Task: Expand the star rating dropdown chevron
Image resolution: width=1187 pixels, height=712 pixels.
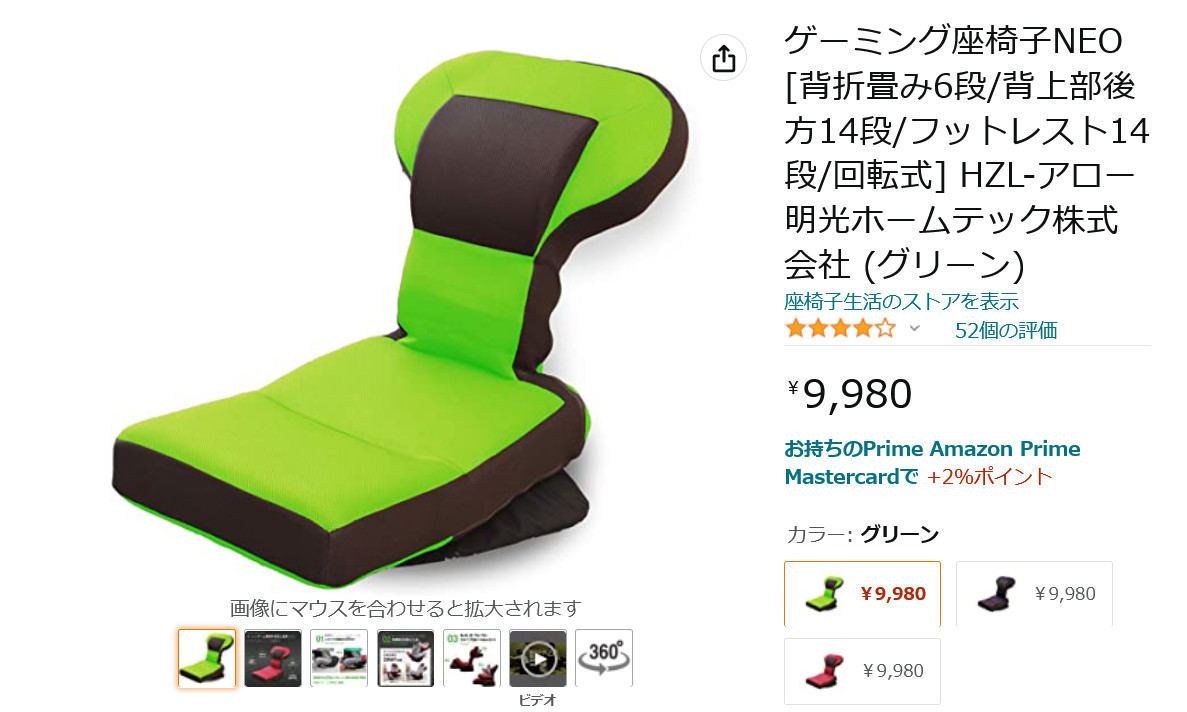Action: (x=914, y=328)
